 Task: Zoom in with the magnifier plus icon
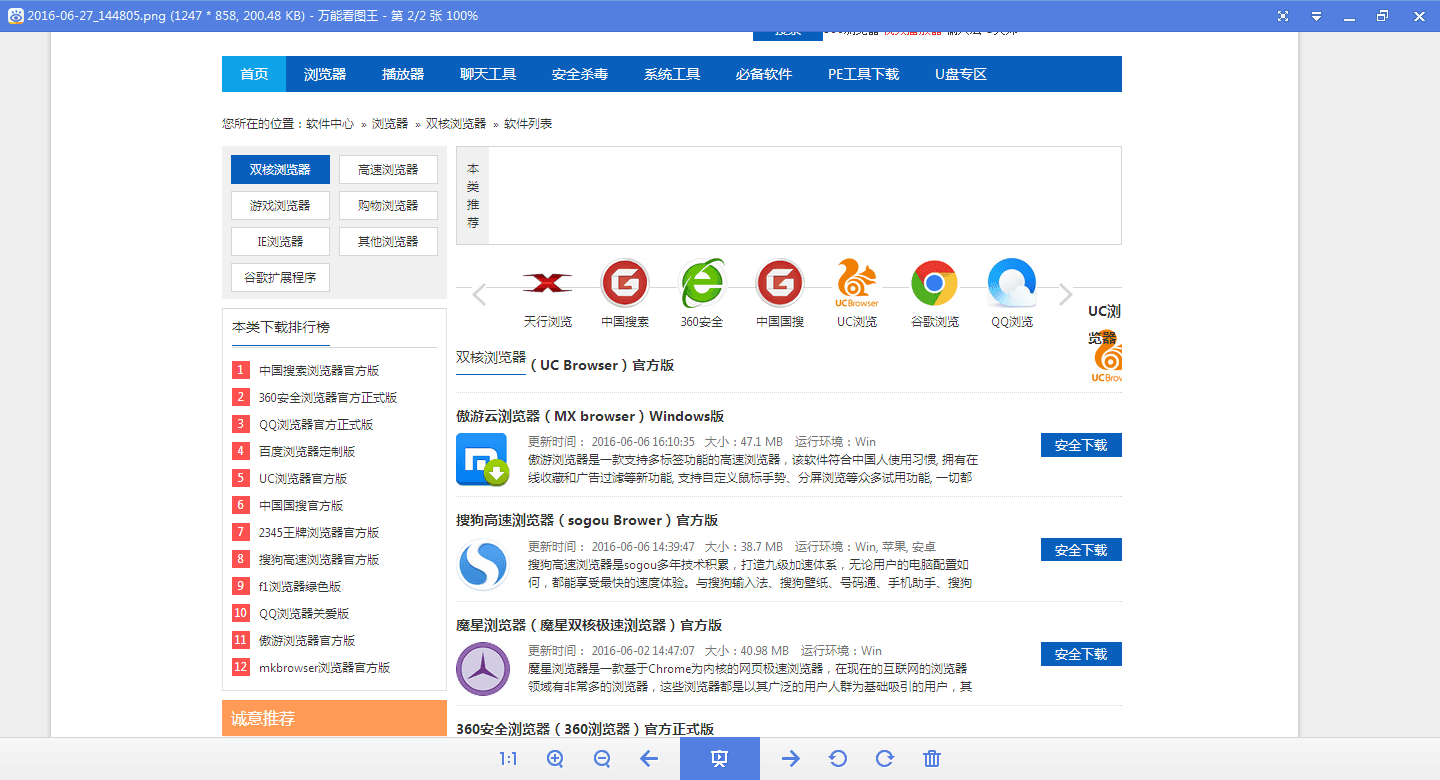pos(556,759)
